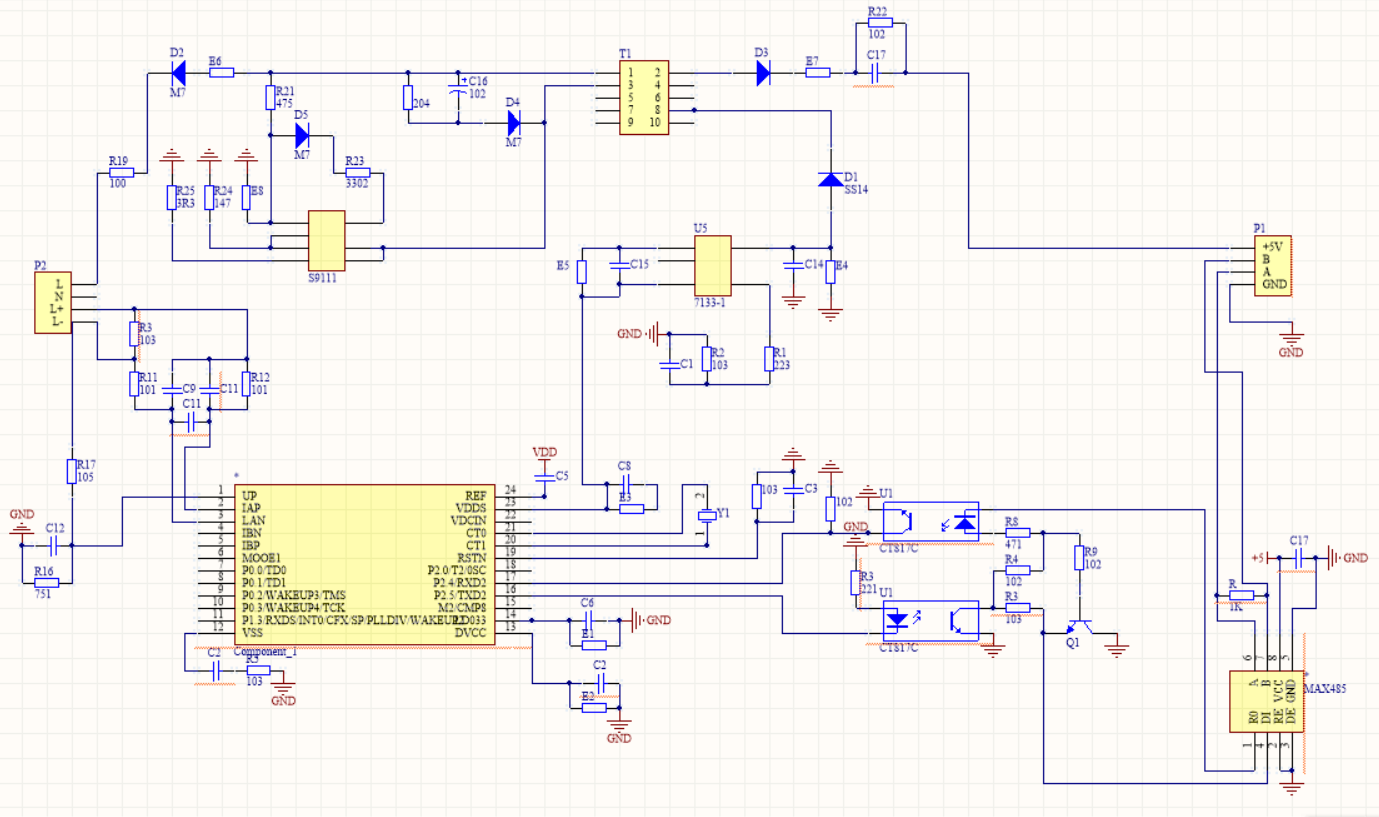This screenshot has height=817, width=1379.
Task: Click the "VDCIN" pin label
Action: (x=468, y=521)
